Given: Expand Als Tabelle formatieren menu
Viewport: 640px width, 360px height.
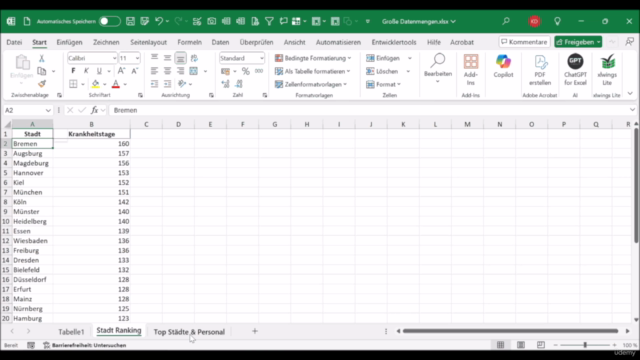Looking at the screenshot, I should pyautogui.click(x=313, y=71).
